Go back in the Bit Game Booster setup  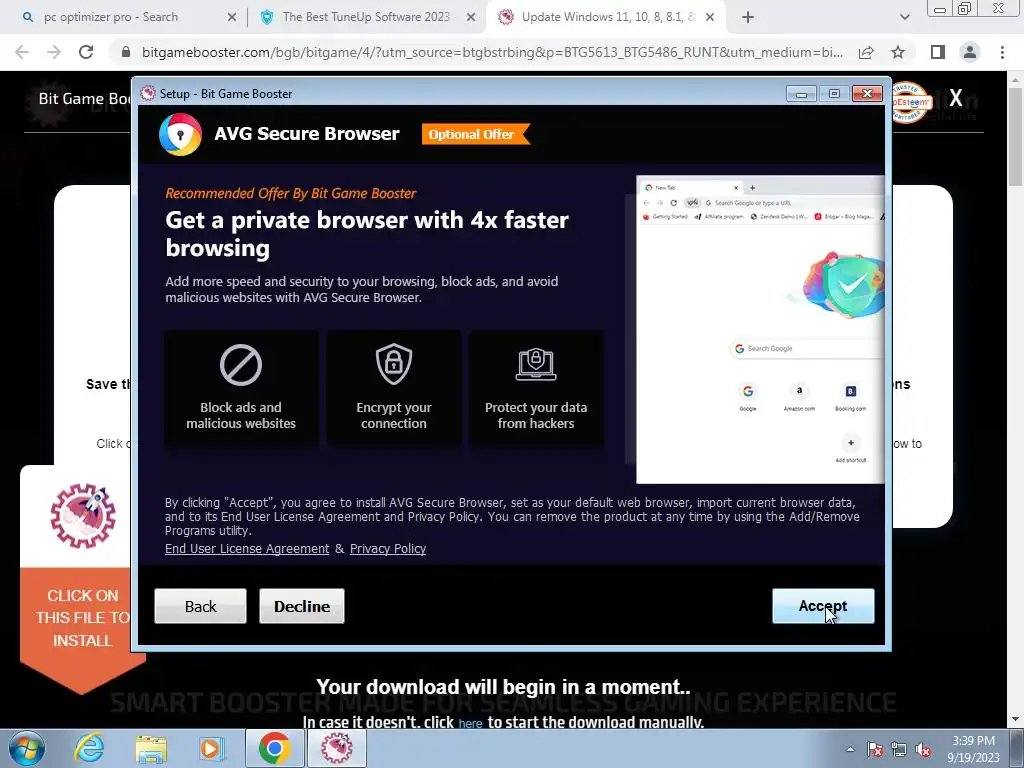tap(200, 606)
